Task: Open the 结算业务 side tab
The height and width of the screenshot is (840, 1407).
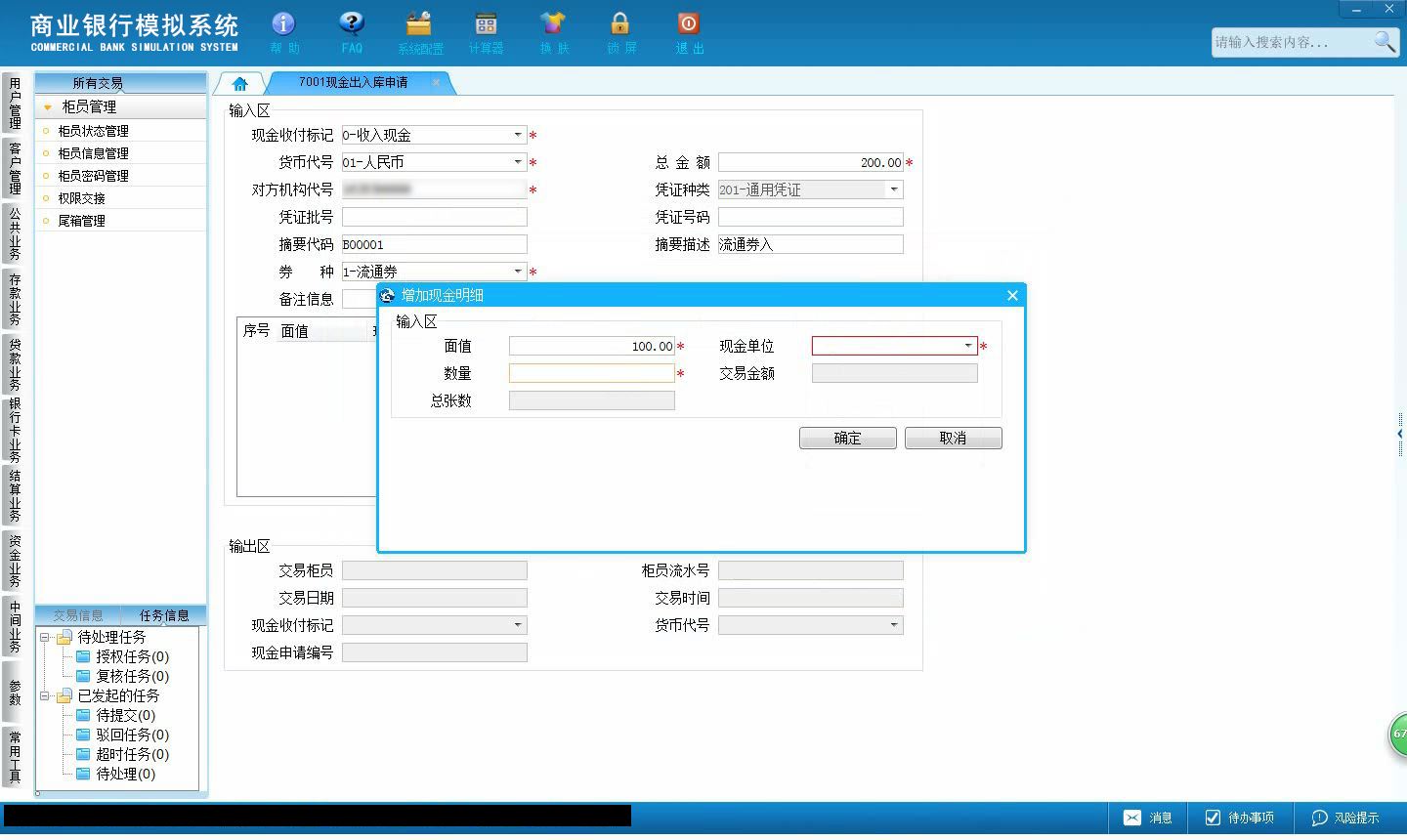Action: coord(14,496)
